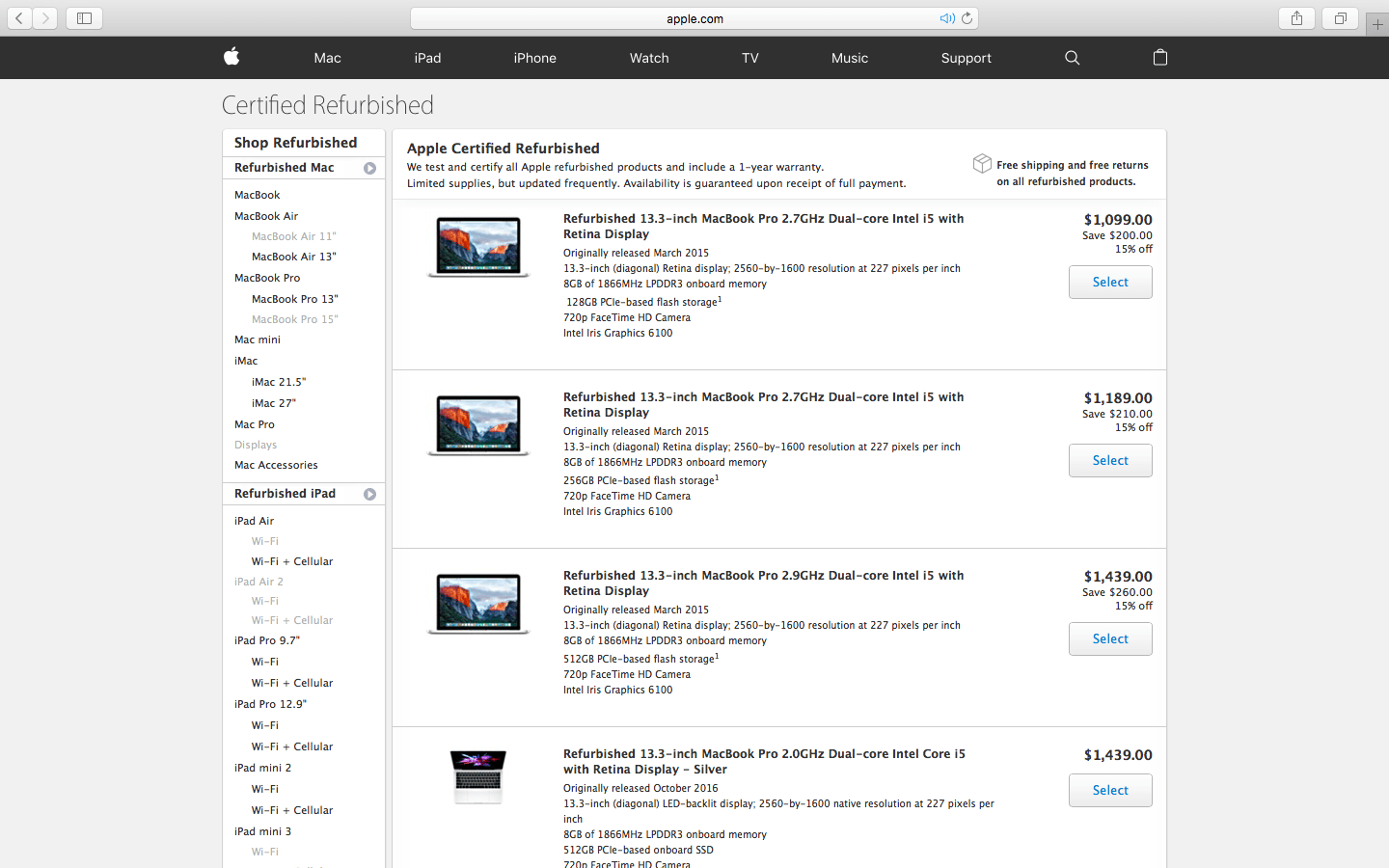Toggle the Safari sidebar button
The image size is (1389, 868).
coord(84,18)
